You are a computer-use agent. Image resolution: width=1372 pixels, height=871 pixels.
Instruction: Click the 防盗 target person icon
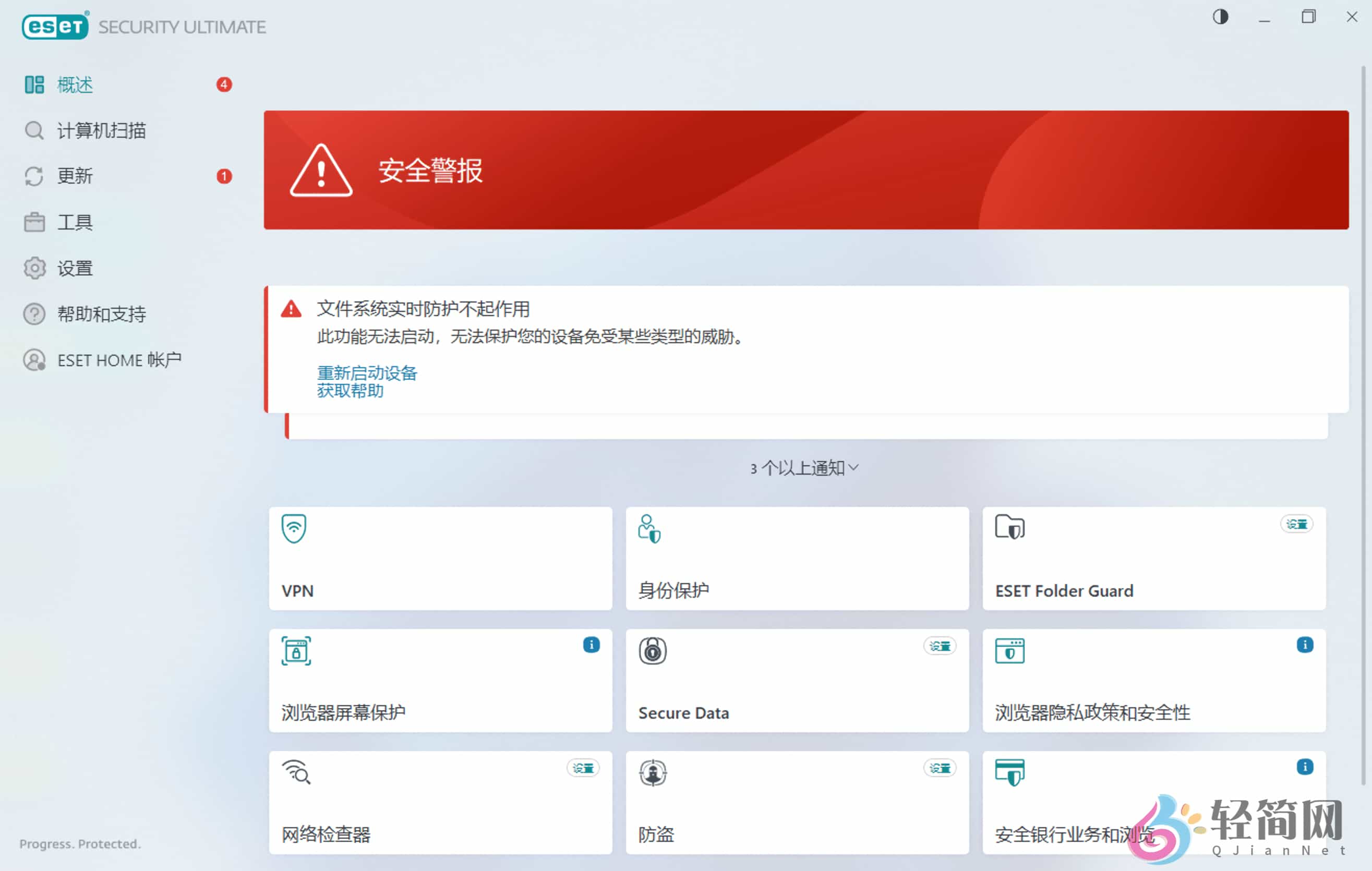coord(653,773)
